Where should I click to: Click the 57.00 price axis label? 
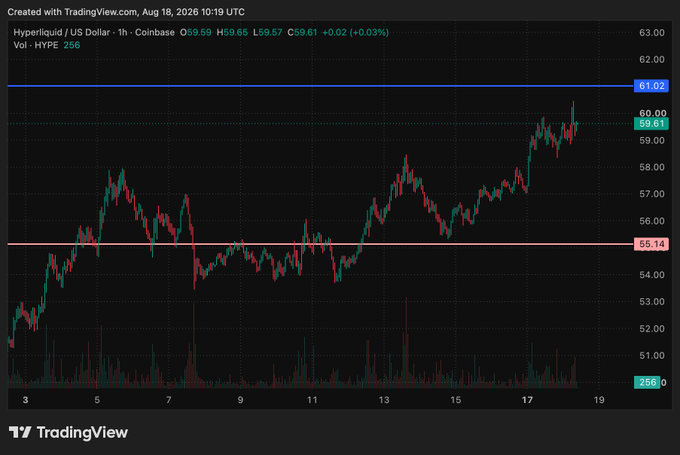point(651,194)
